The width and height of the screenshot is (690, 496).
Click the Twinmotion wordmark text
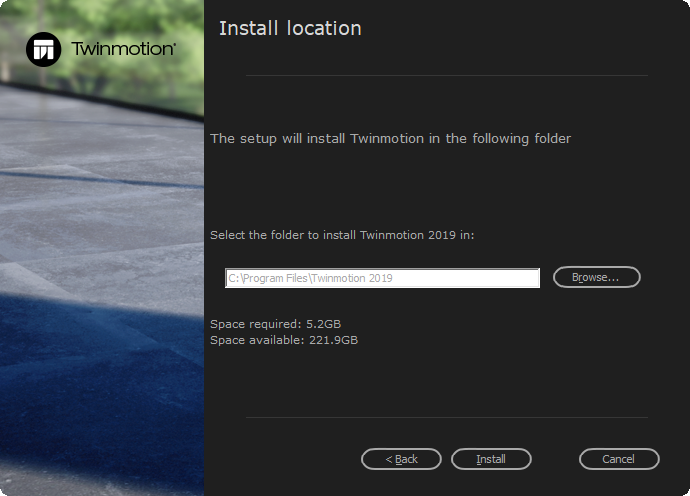click(124, 49)
